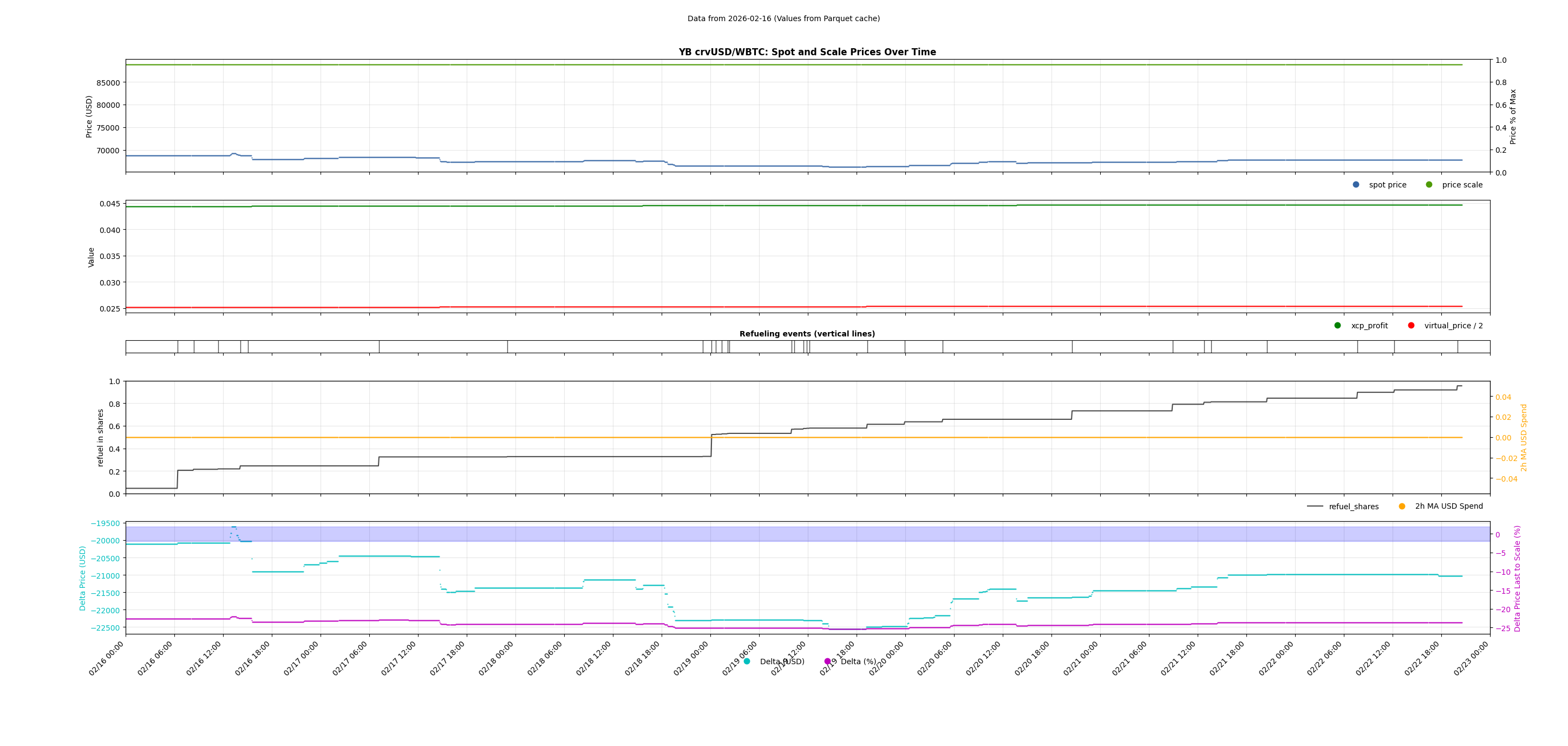
Task: Click the '85000' price axis tick
Action: pyautogui.click(x=107, y=83)
